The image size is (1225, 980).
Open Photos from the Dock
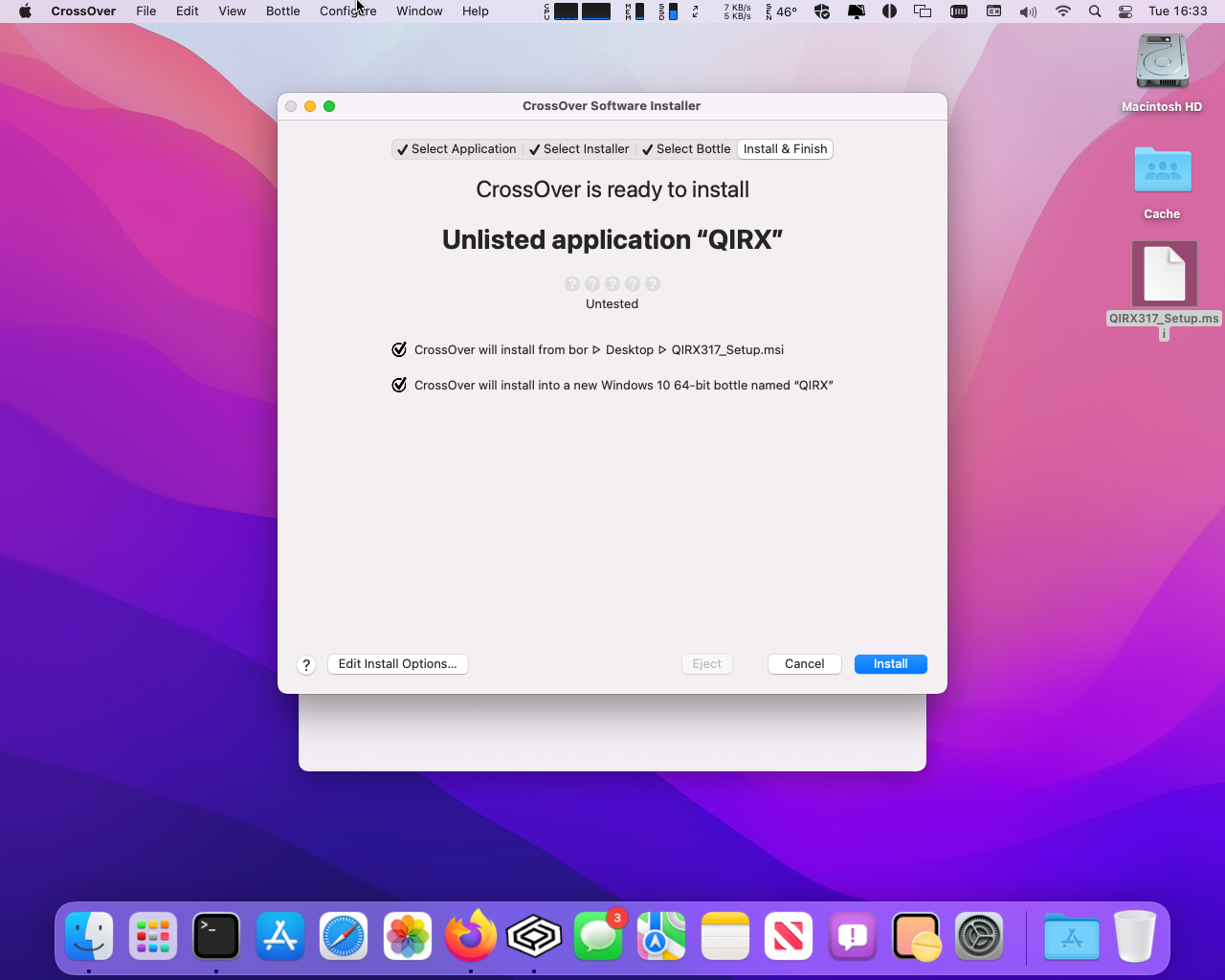pos(408,935)
